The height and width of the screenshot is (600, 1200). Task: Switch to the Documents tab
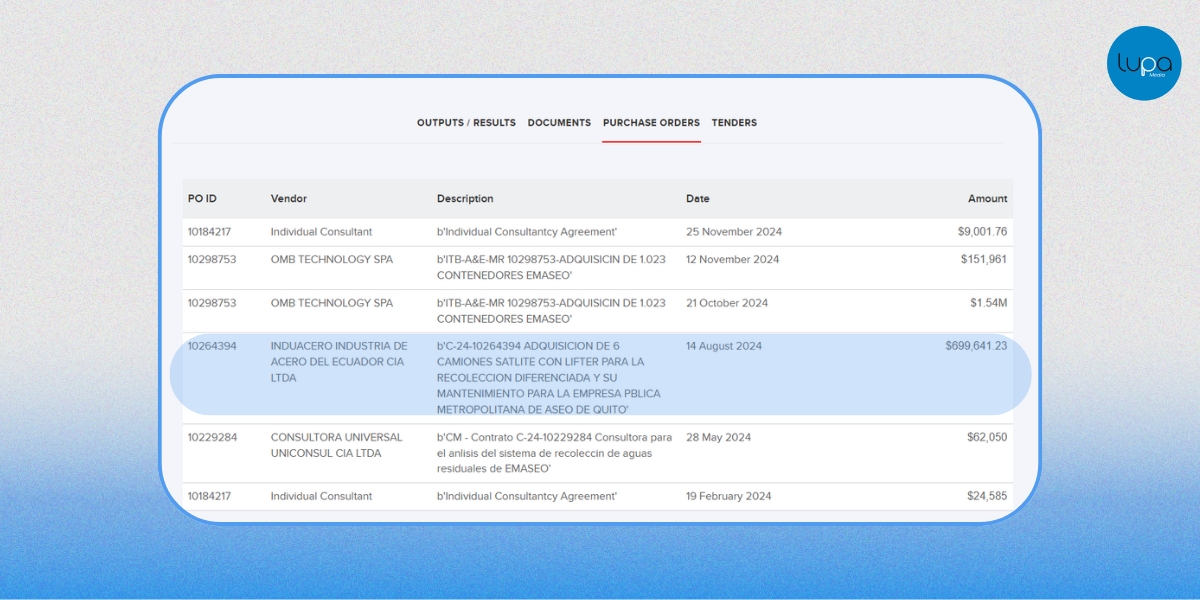click(x=559, y=123)
